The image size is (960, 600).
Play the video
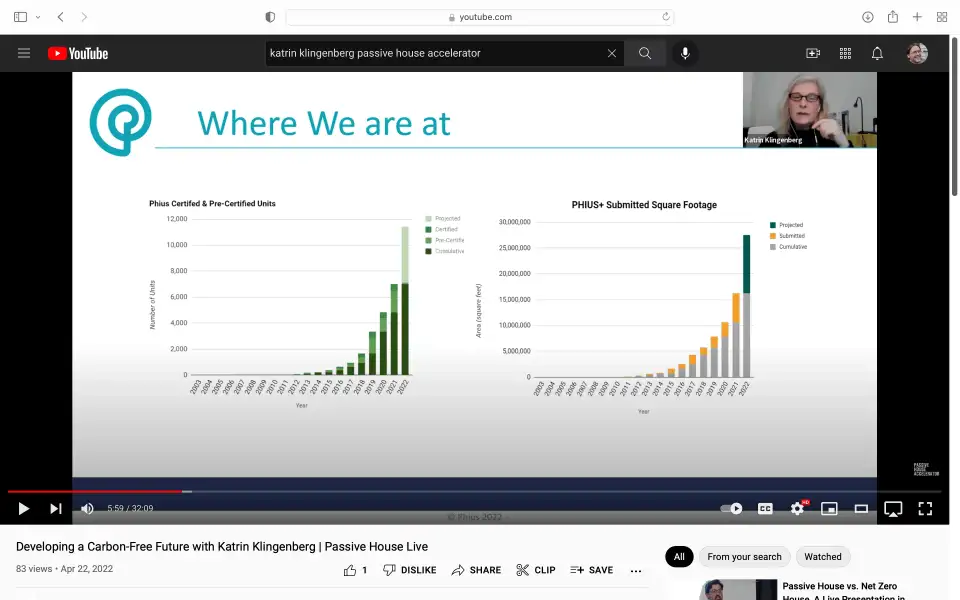click(x=23, y=508)
